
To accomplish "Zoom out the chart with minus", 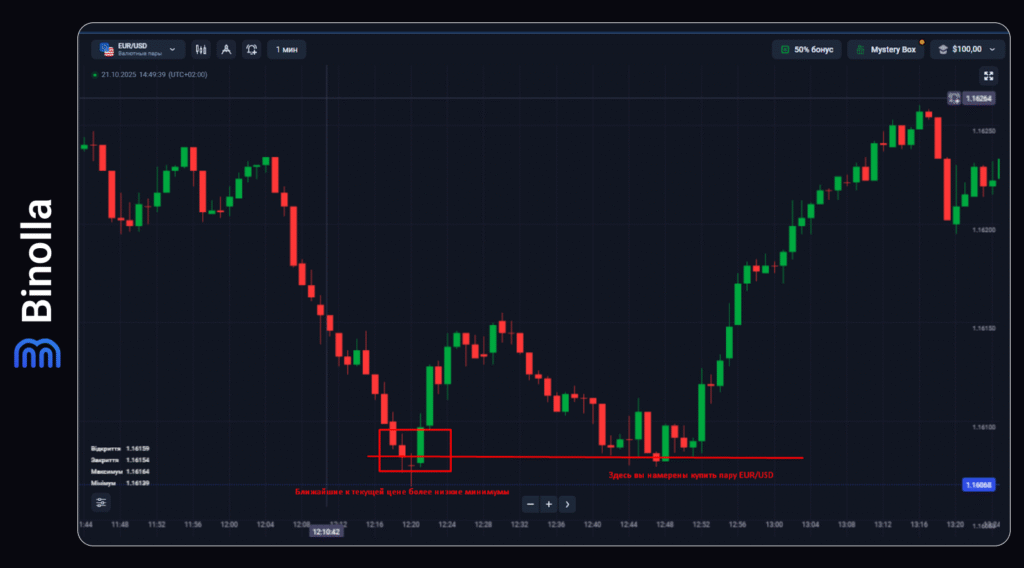I will click(x=530, y=504).
